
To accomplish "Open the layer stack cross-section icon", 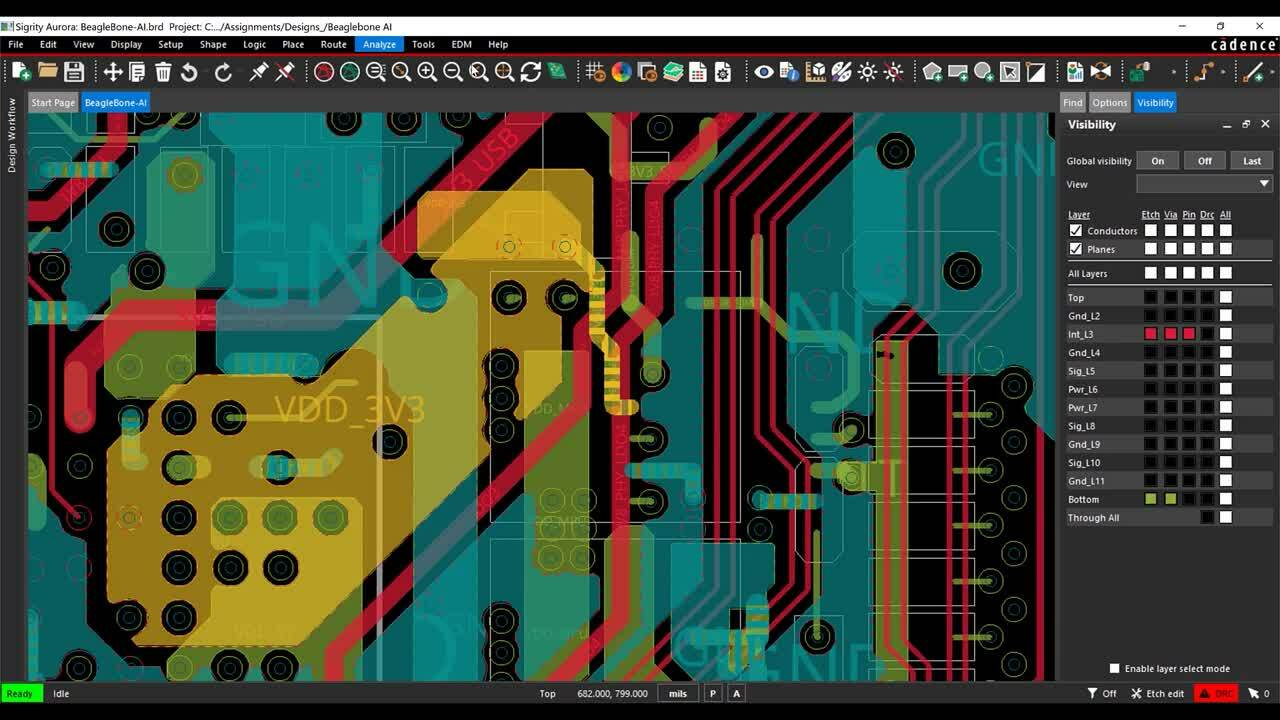I will [x=673, y=71].
